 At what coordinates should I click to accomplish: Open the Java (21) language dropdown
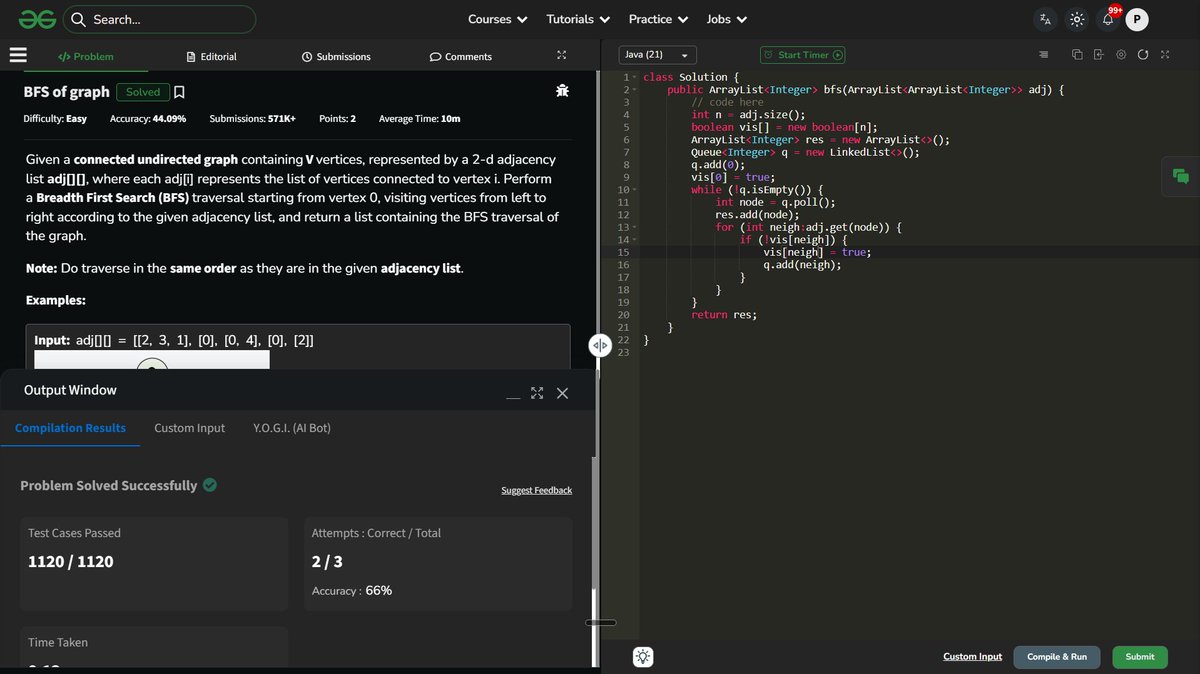(657, 55)
